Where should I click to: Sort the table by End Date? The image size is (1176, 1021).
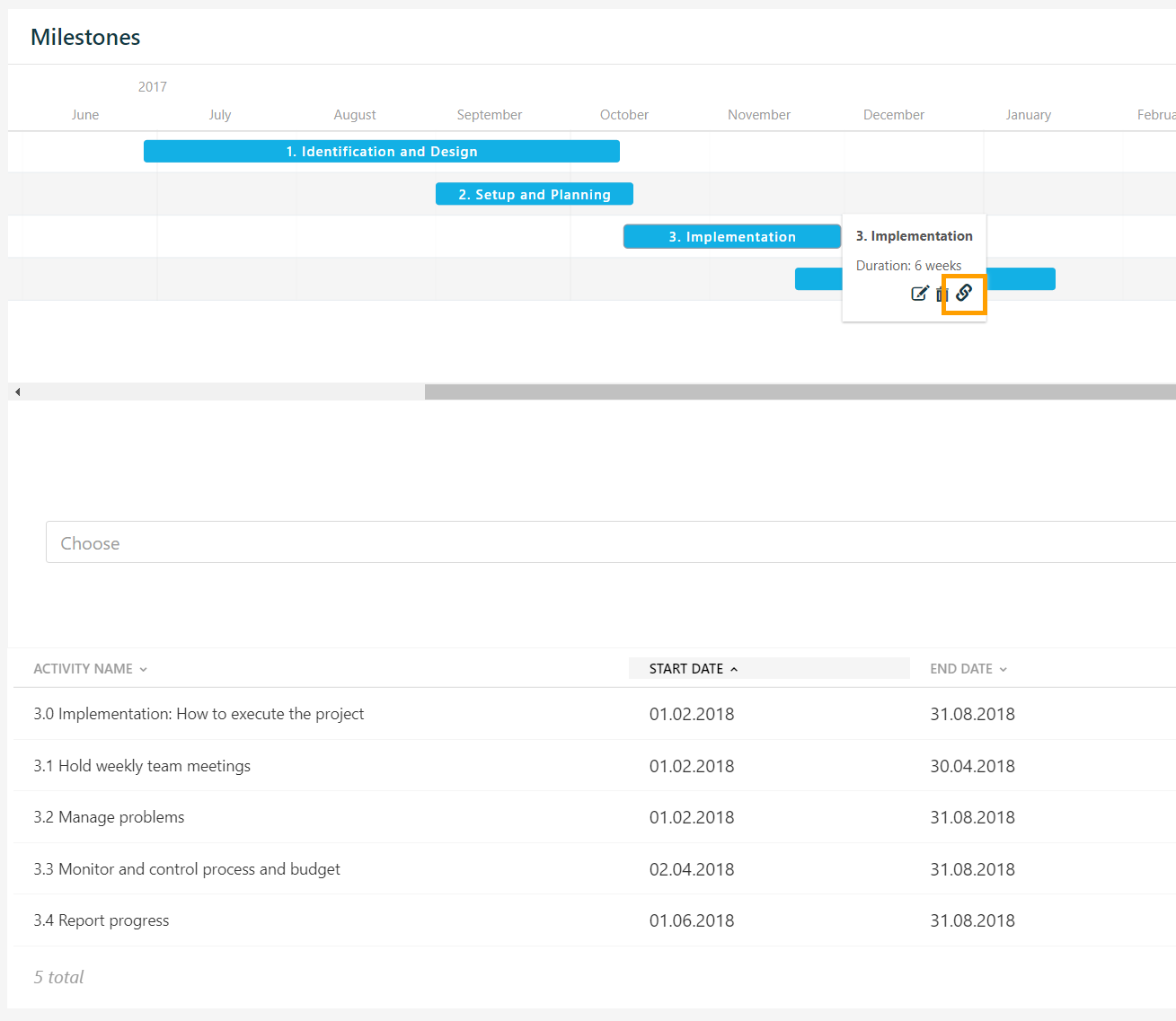point(968,669)
